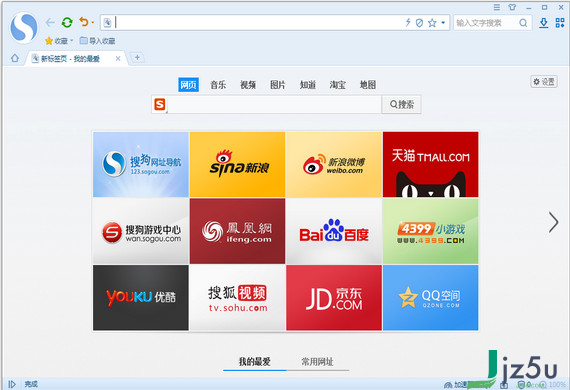570x390 pixels.
Task: Open the dropdown beside the undo icon
Action: (93, 23)
